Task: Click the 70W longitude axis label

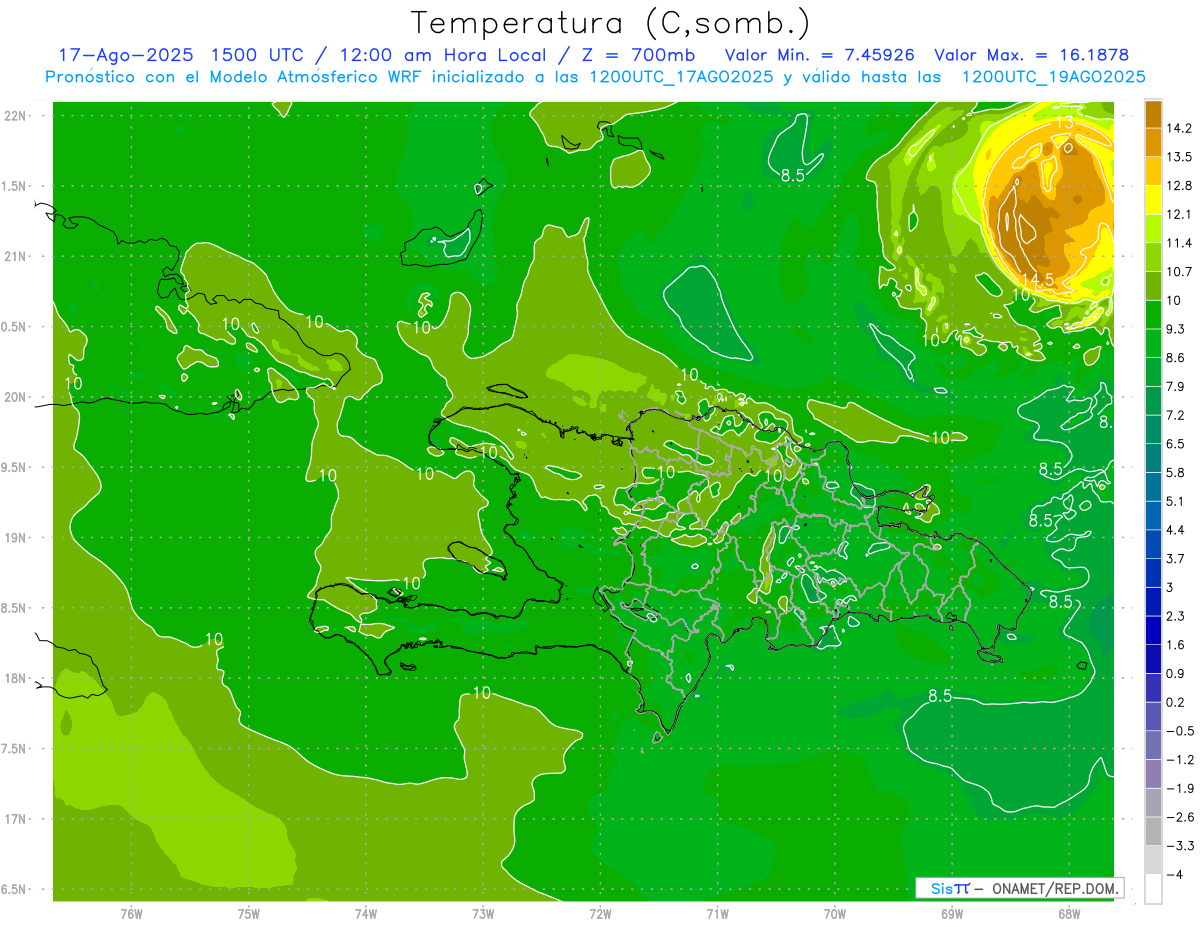Action: [x=835, y=914]
